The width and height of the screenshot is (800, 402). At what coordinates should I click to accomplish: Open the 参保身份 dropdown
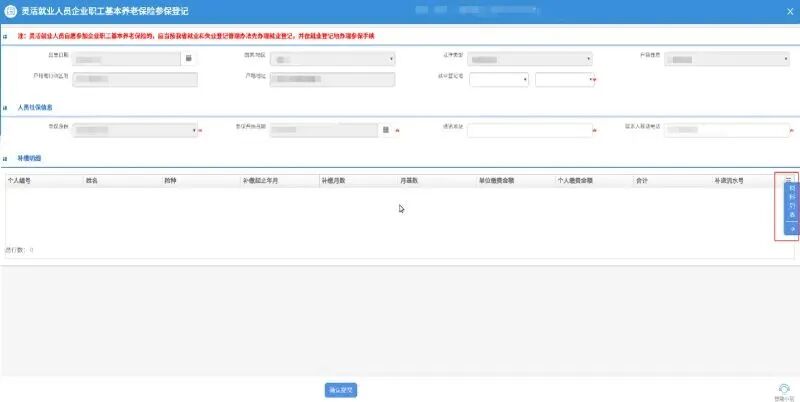click(135, 130)
